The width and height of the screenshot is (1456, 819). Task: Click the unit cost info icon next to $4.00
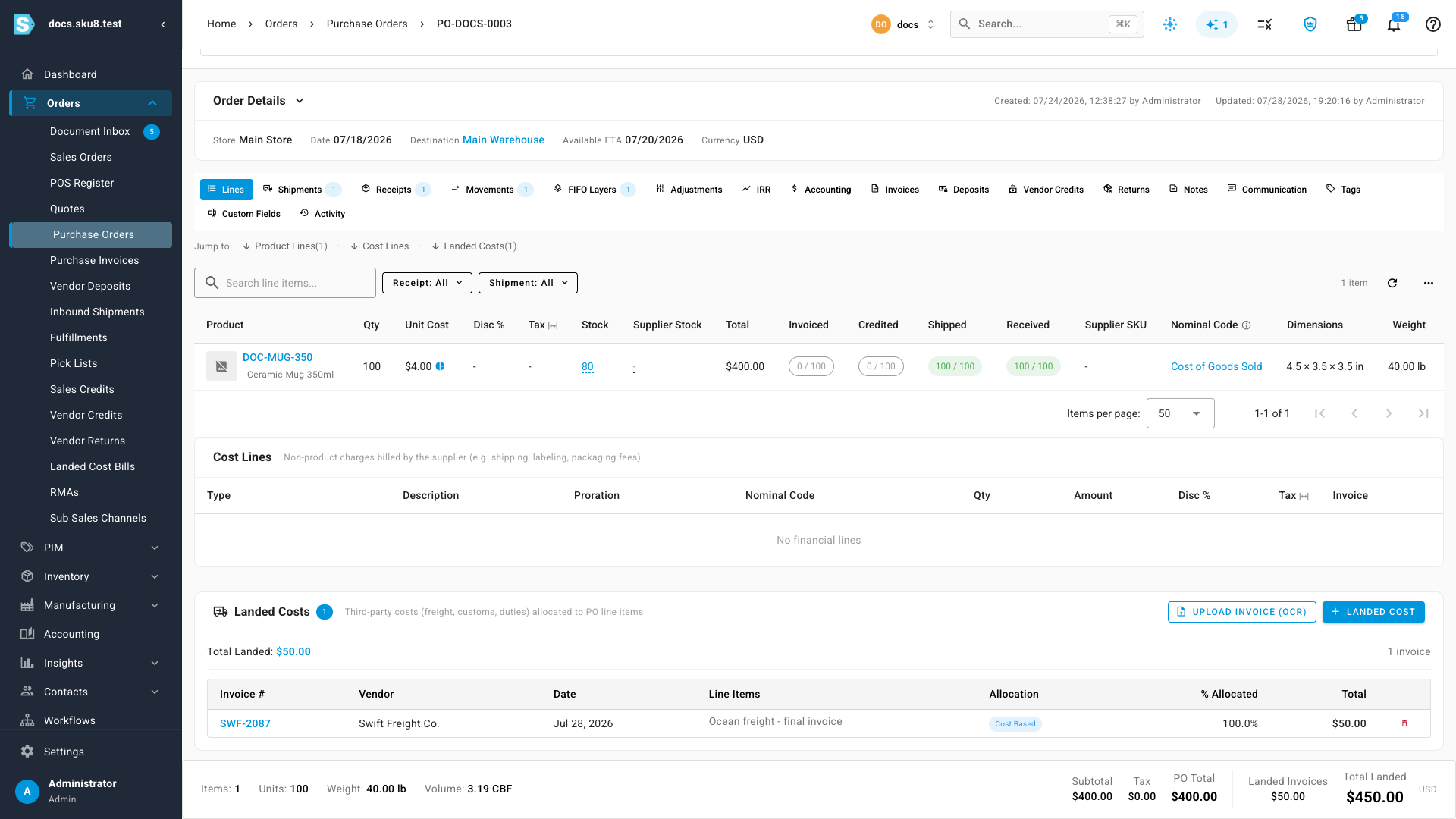click(440, 366)
